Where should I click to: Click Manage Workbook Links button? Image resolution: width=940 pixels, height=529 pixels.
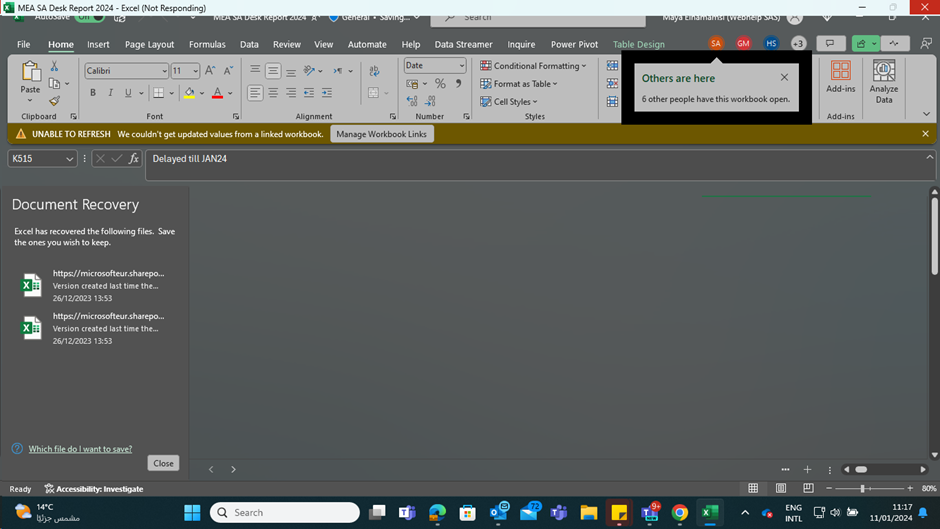(381, 134)
